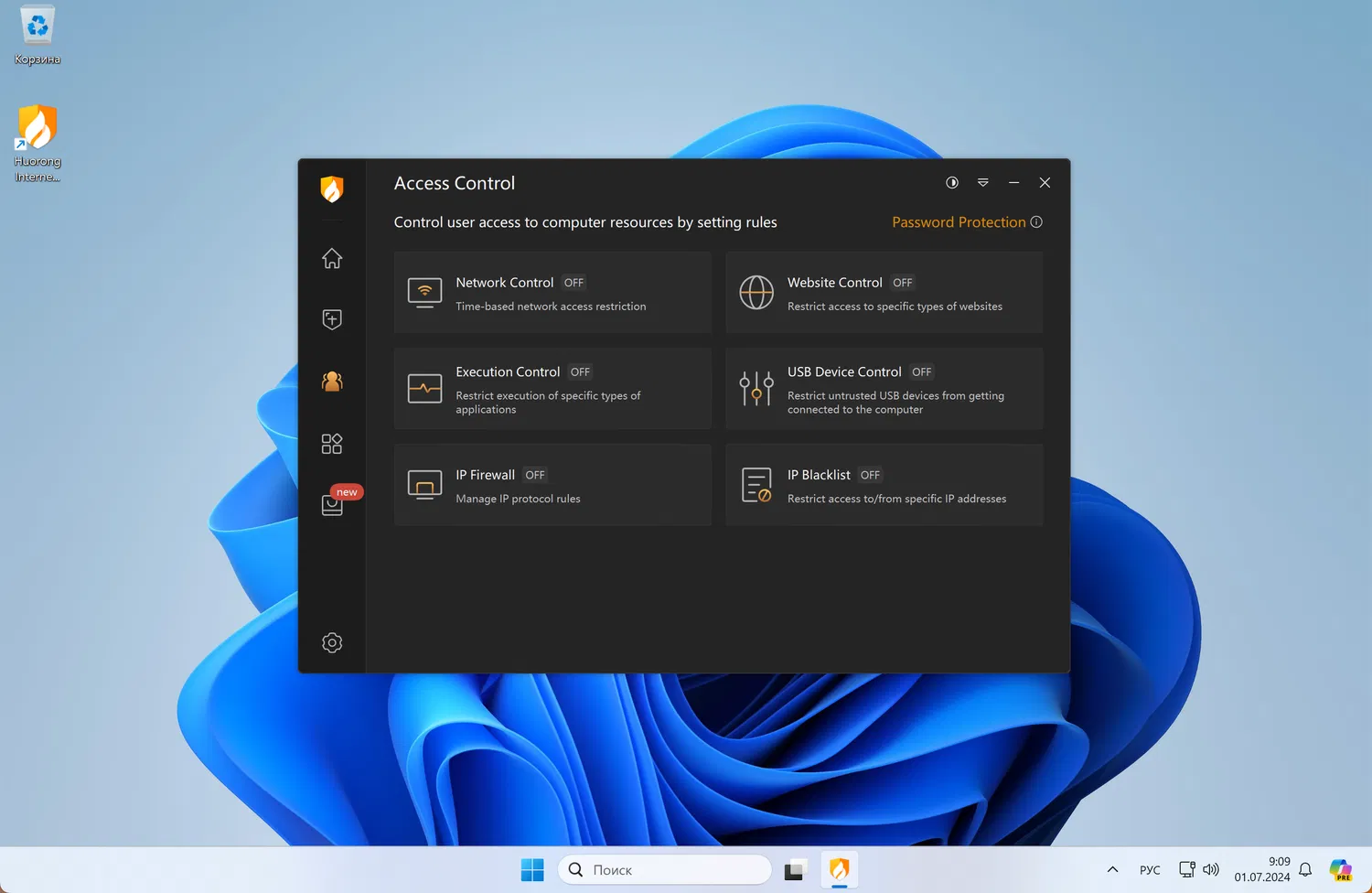
Task: Open the security tools grid icon
Action: [x=332, y=444]
